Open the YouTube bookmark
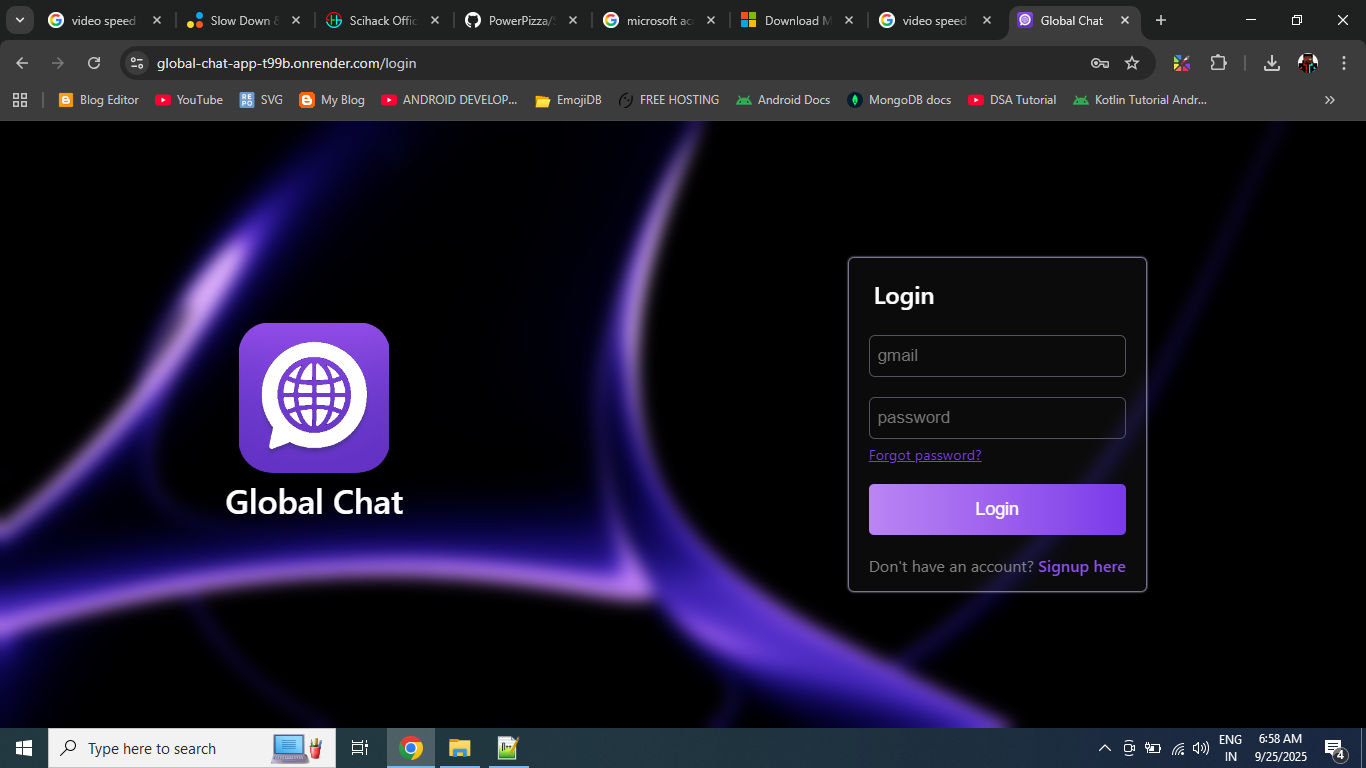This screenshot has height=768, width=1366. pos(188,99)
